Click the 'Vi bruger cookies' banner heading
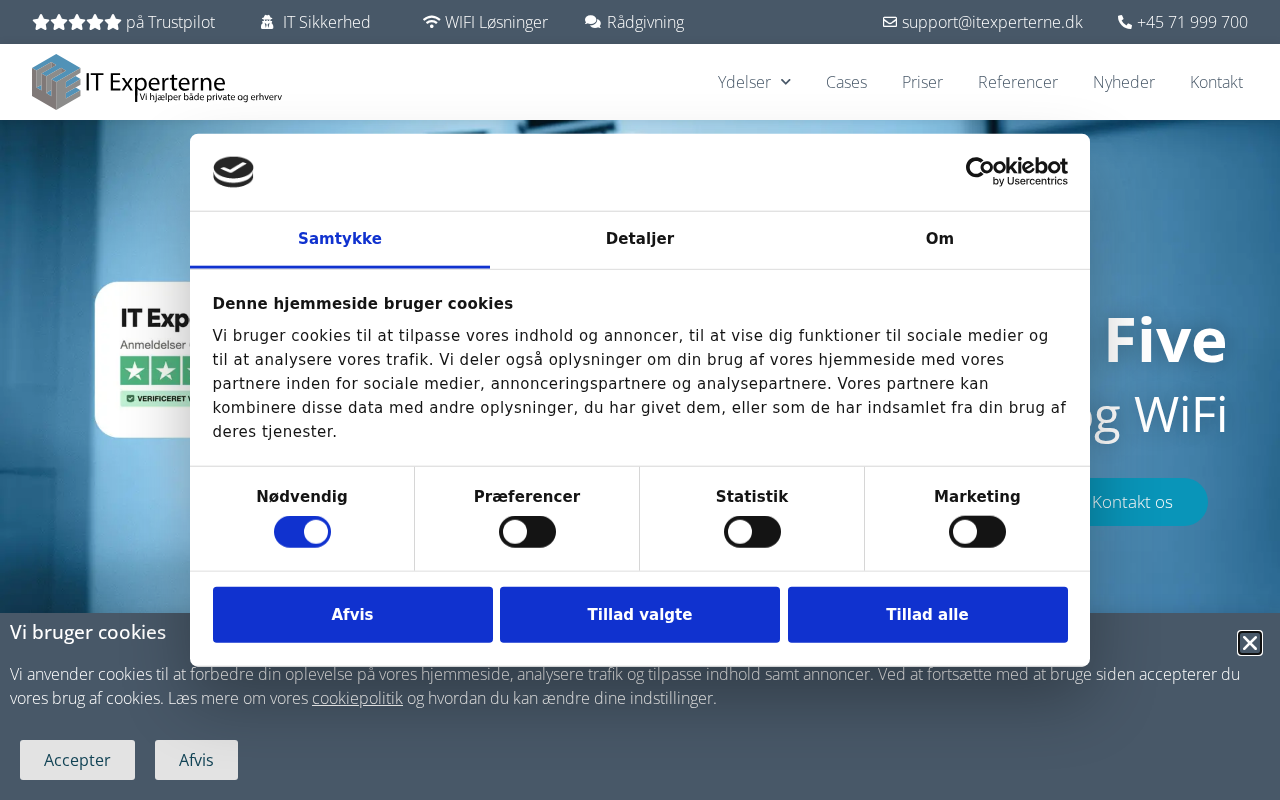This screenshot has width=1280, height=800. (88, 632)
